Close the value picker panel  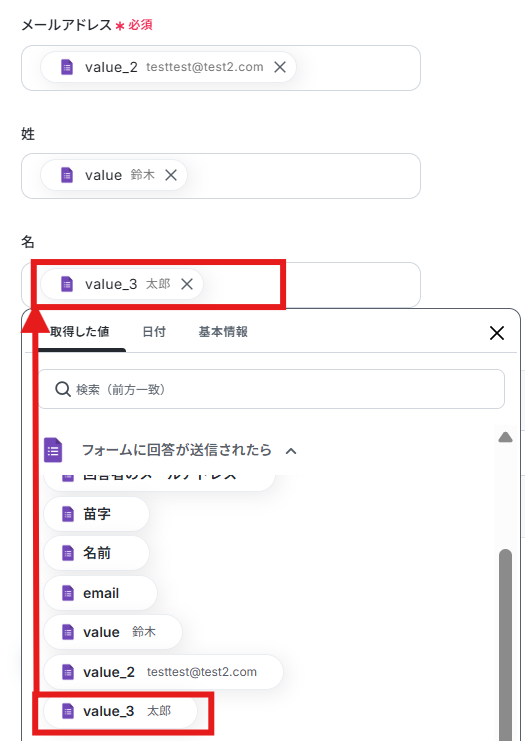click(497, 333)
